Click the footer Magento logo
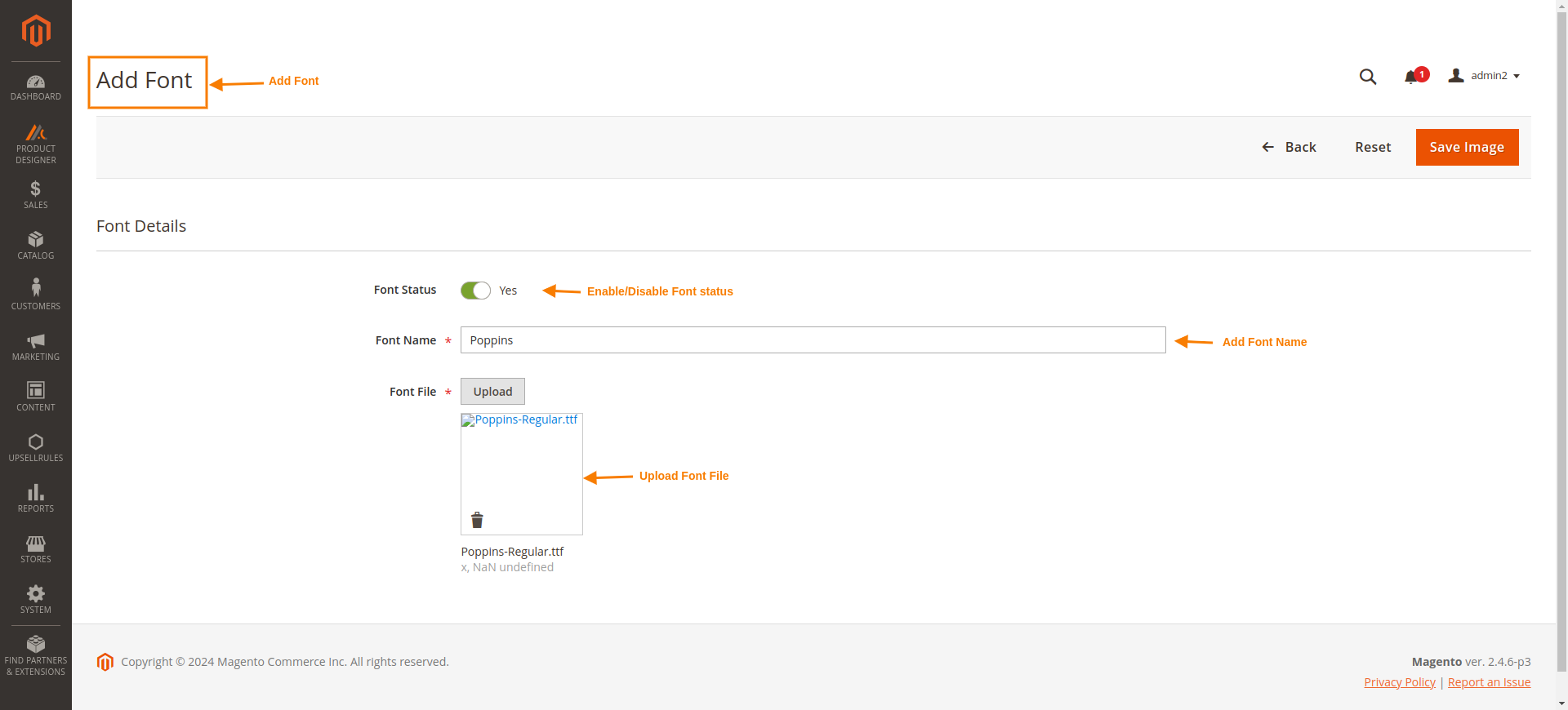 [x=105, y=662]
